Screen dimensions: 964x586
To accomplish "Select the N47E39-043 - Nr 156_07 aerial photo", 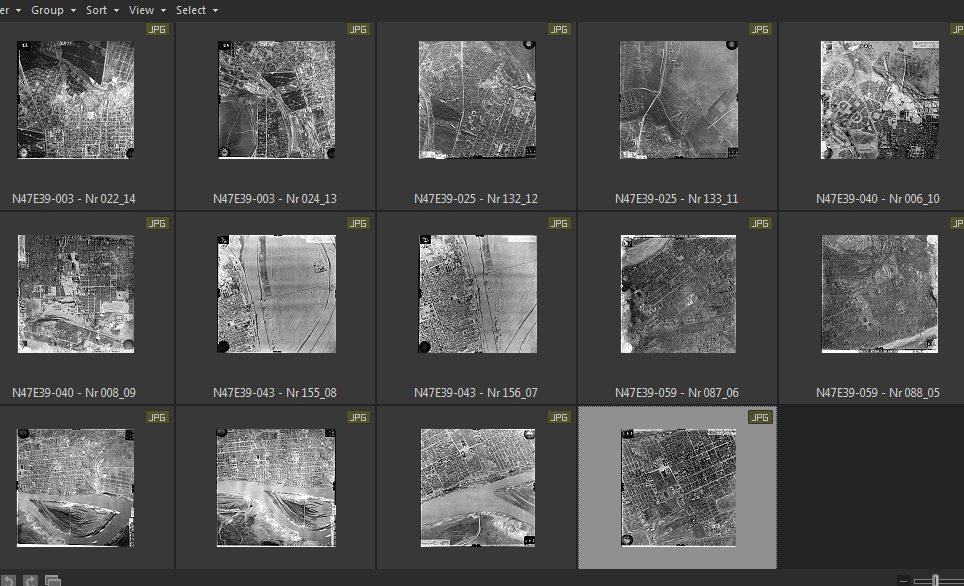I will [x=477, y=294].
